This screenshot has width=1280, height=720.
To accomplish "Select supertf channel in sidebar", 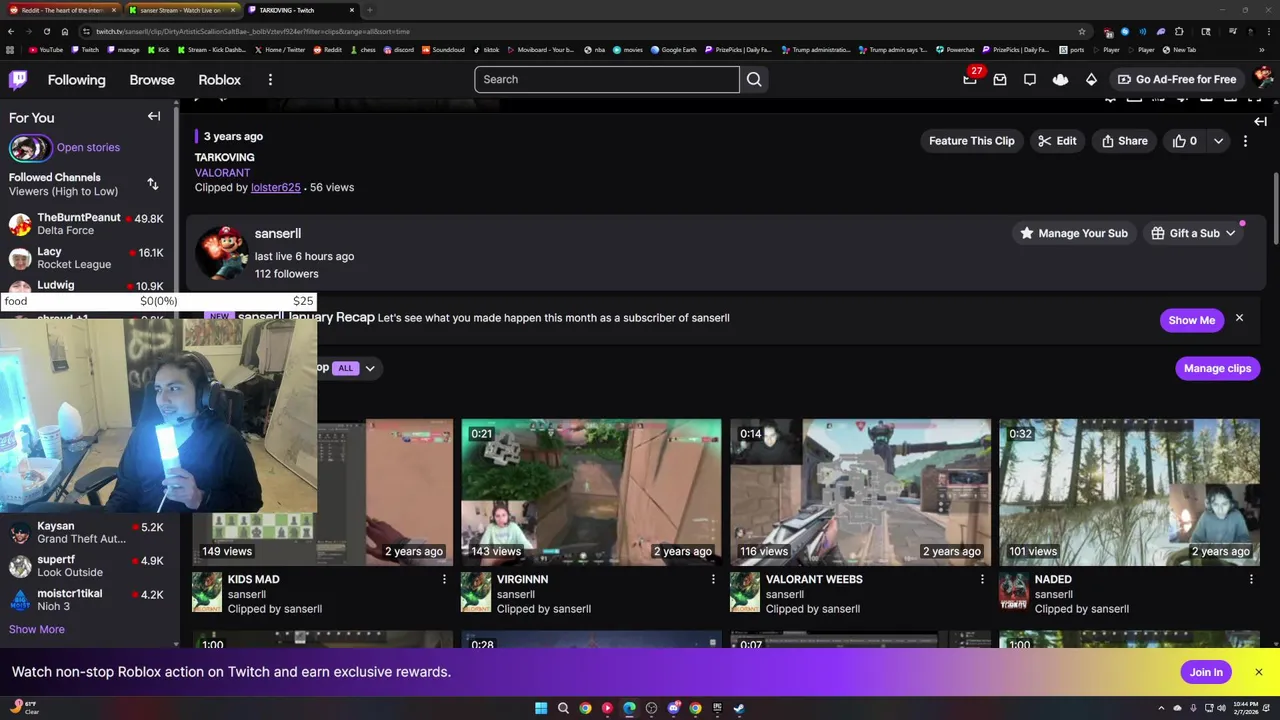I will [x=89, y=566].
